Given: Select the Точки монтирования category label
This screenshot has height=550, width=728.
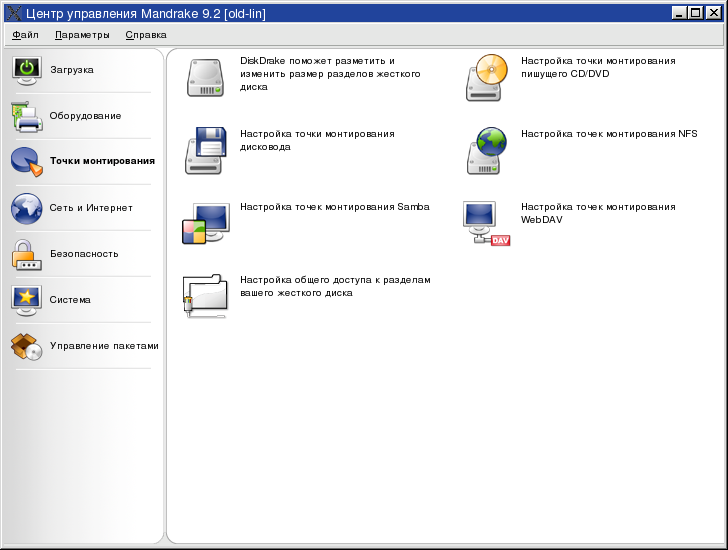Looking at the screenshot, I should pyautogui.click(x=102, y=161).
